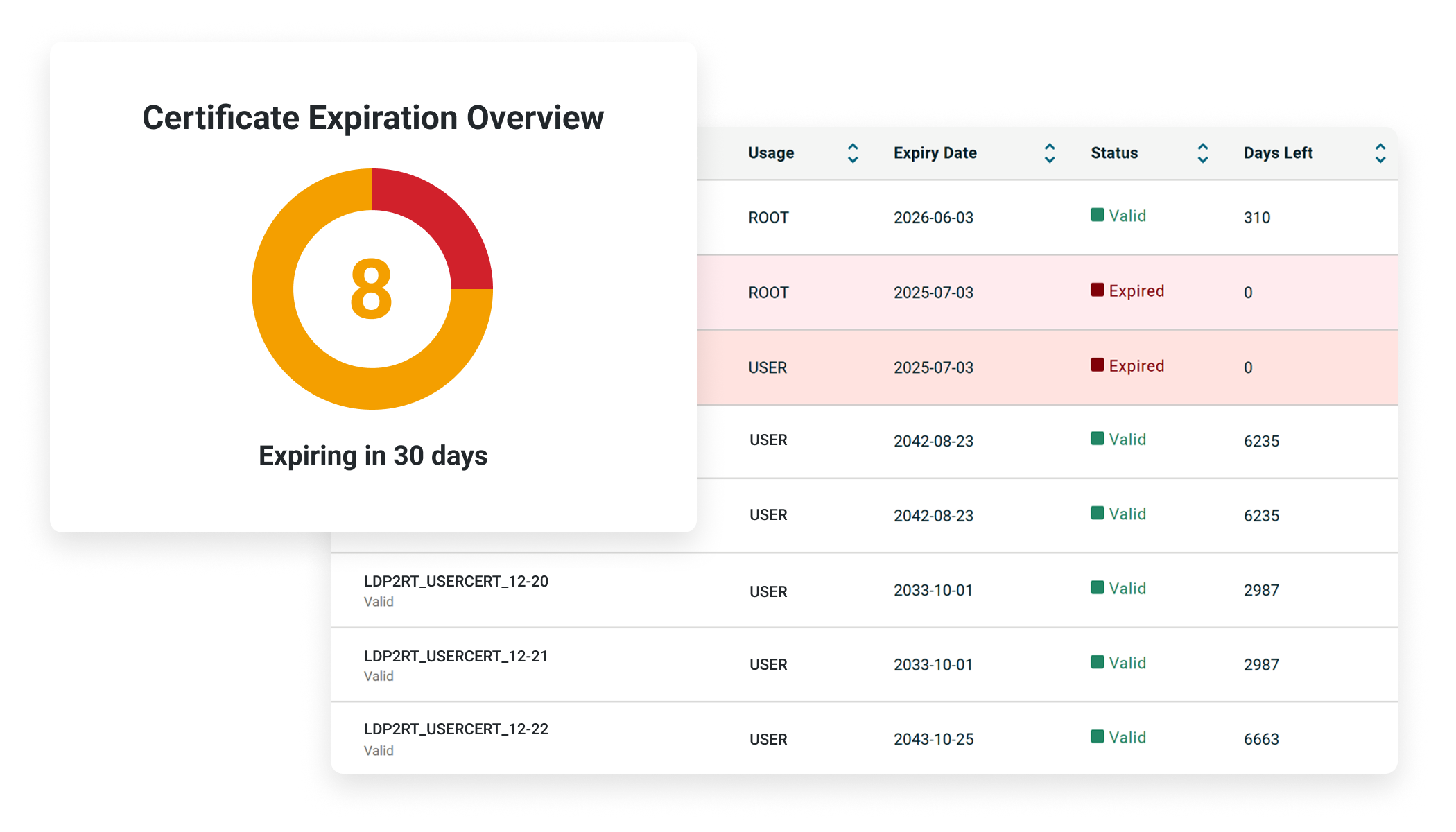
Task: Open LDP2RT_USERCERT_12-21 certificate entry
Action: pos(456,656)
